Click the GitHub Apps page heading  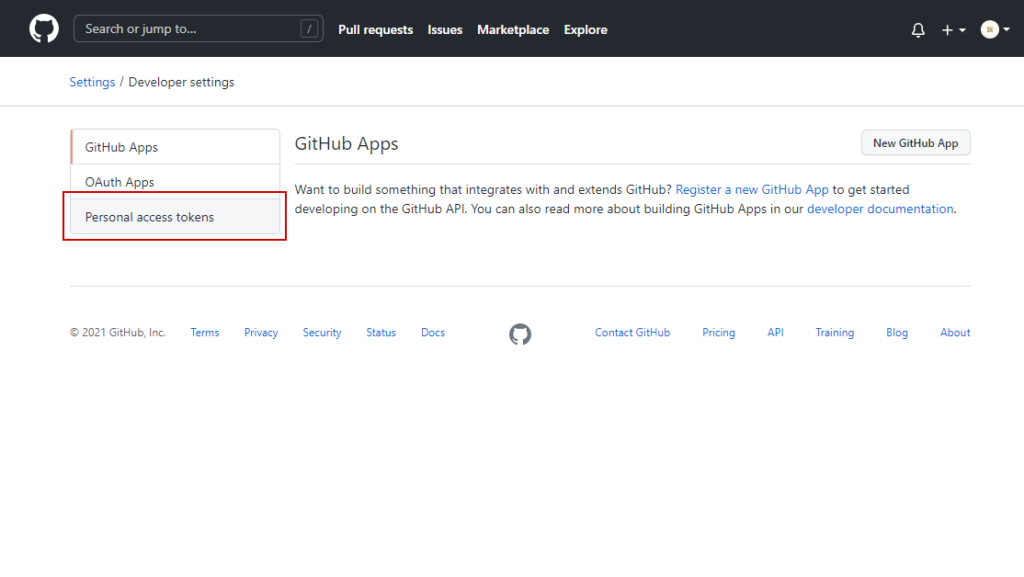(346, 144)
